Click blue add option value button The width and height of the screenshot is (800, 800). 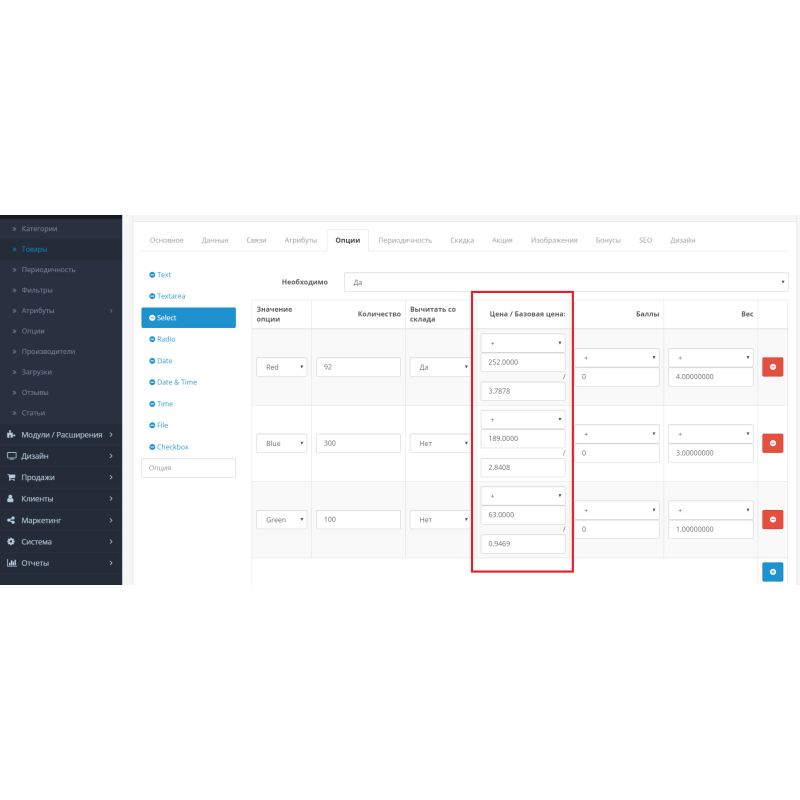(772, 572)
